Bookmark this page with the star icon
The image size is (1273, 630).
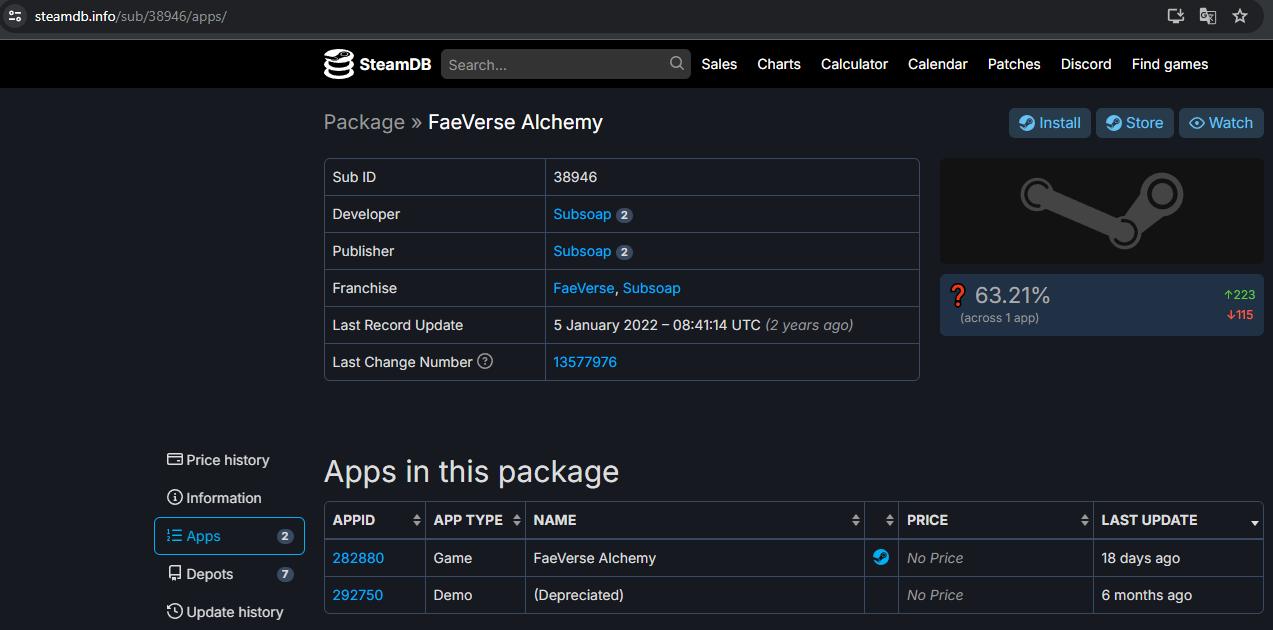1240,16
